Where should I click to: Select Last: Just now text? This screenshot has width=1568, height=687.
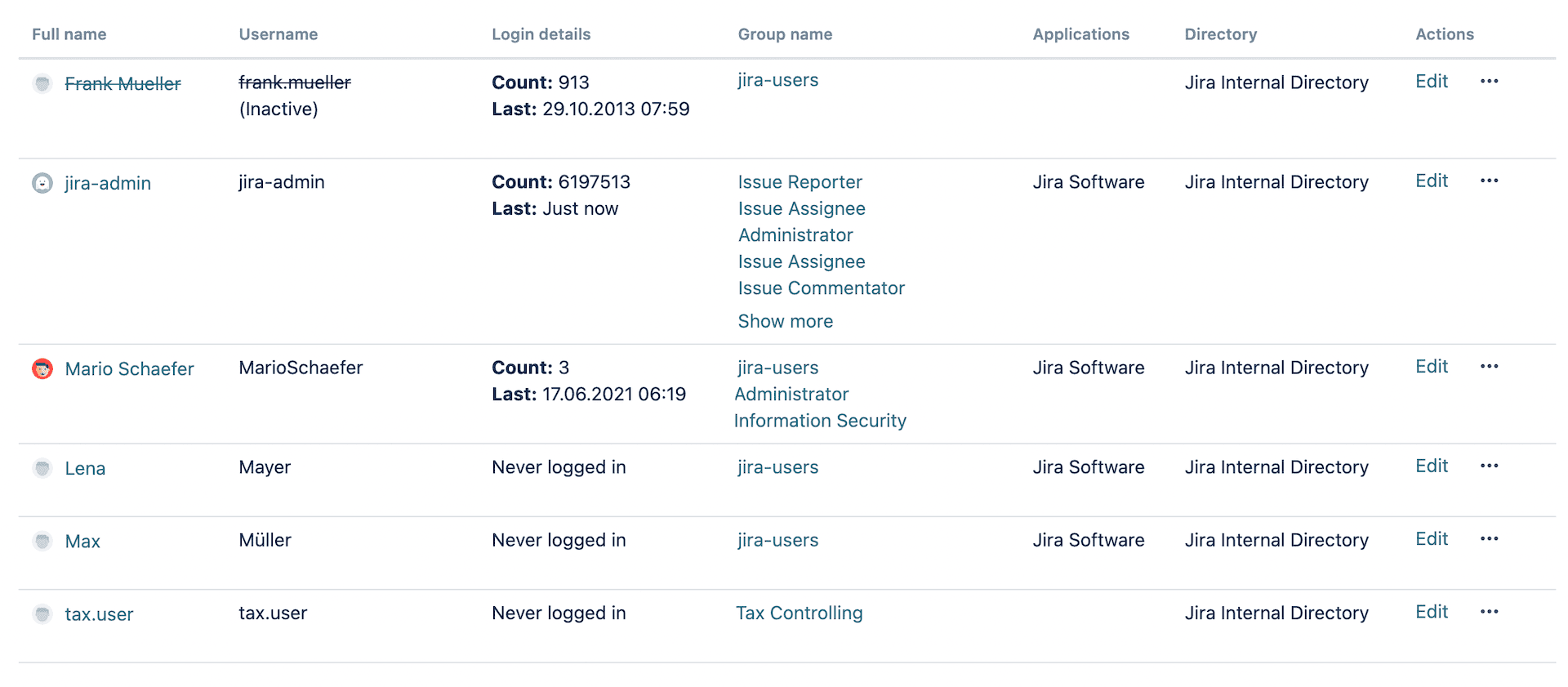click(x=555, y=209)
